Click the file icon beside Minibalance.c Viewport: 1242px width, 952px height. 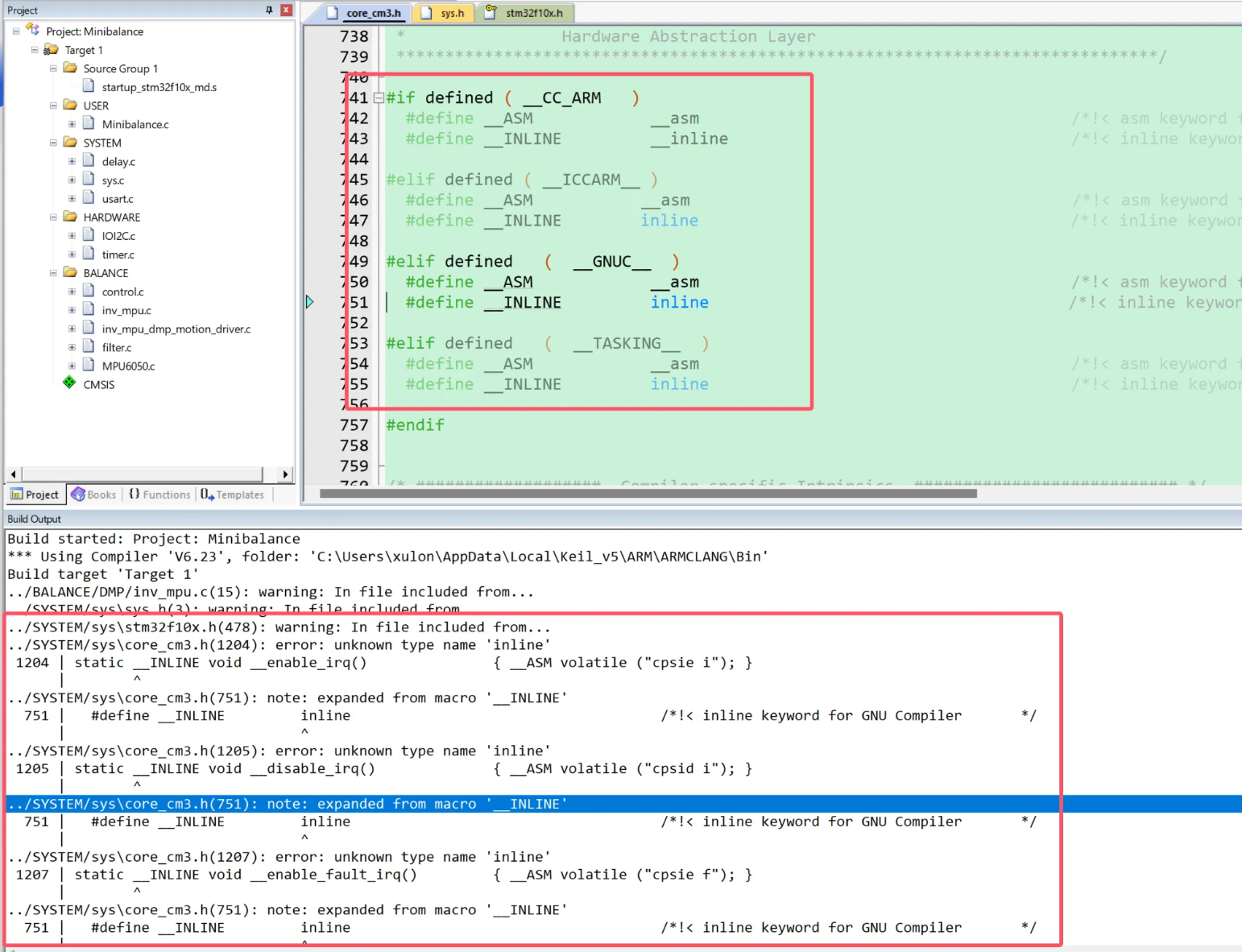pyautogui.click(x=89, y=124)
